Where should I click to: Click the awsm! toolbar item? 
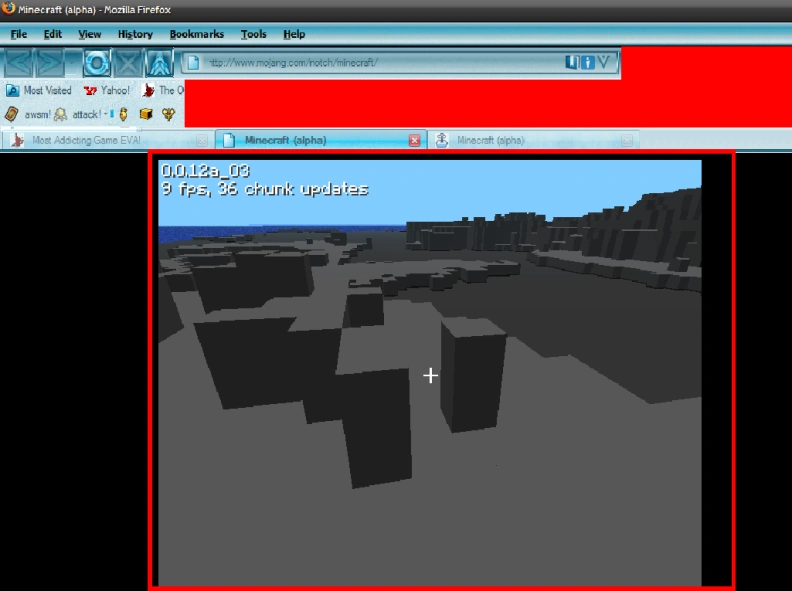click(x=38, y=115)
